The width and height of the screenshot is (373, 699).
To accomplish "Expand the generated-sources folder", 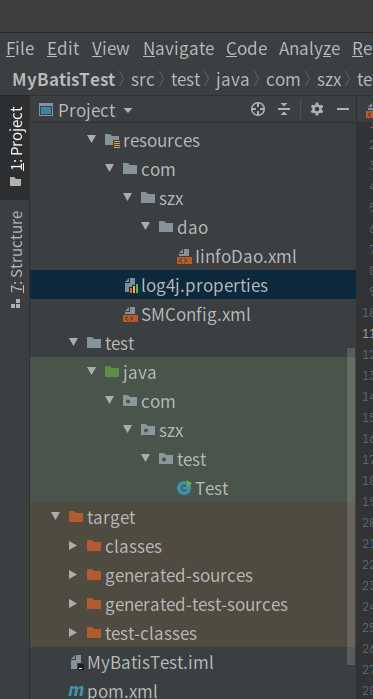I will click(x=73, y=575).
